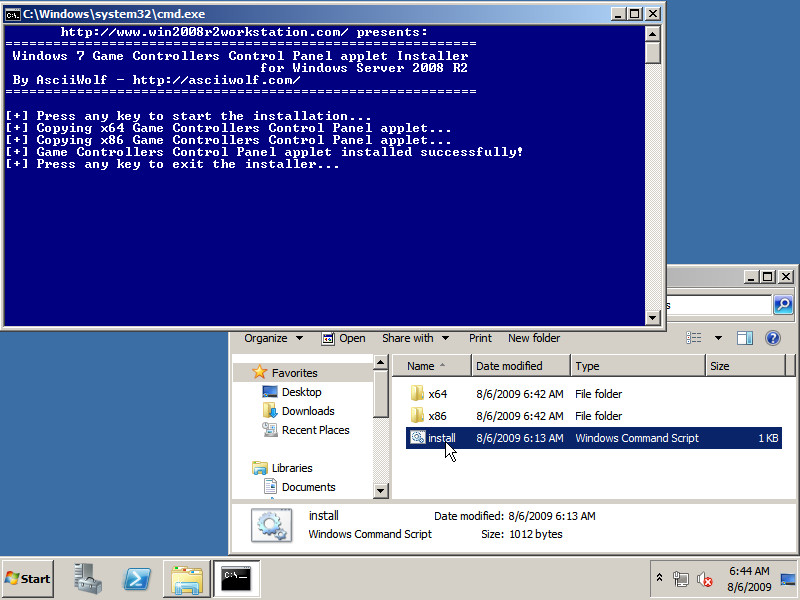Image resolution: width=800 pixels, height=600 pixels.
Task: Close the cmd.exe window
Action: click(x=653, y=14)
